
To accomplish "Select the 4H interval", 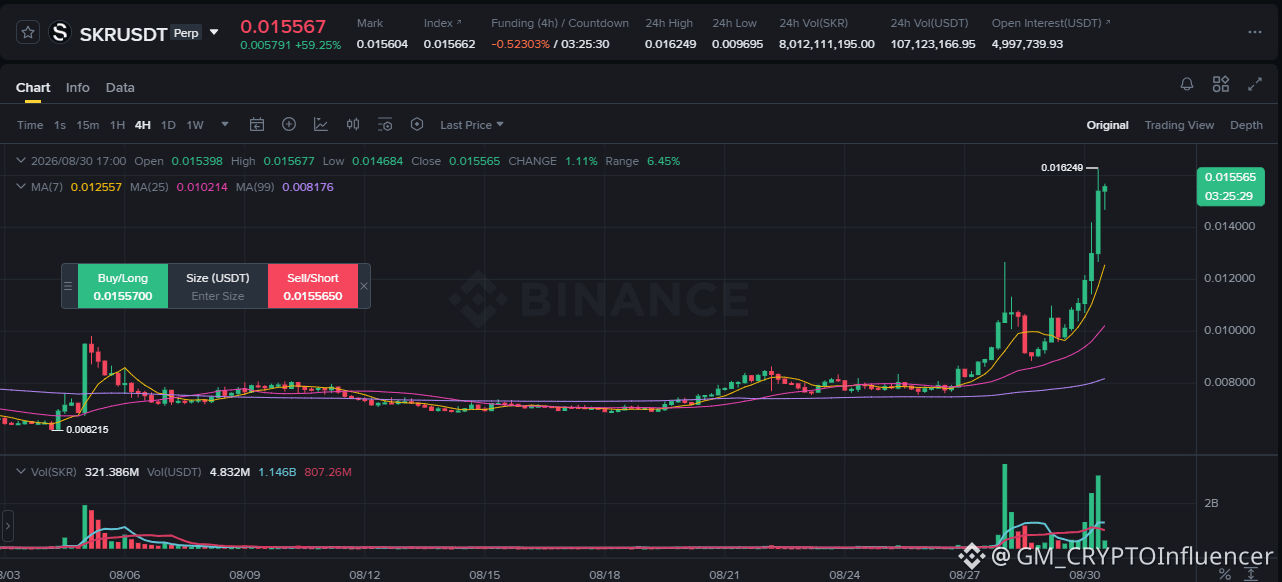I will (143, 125).
